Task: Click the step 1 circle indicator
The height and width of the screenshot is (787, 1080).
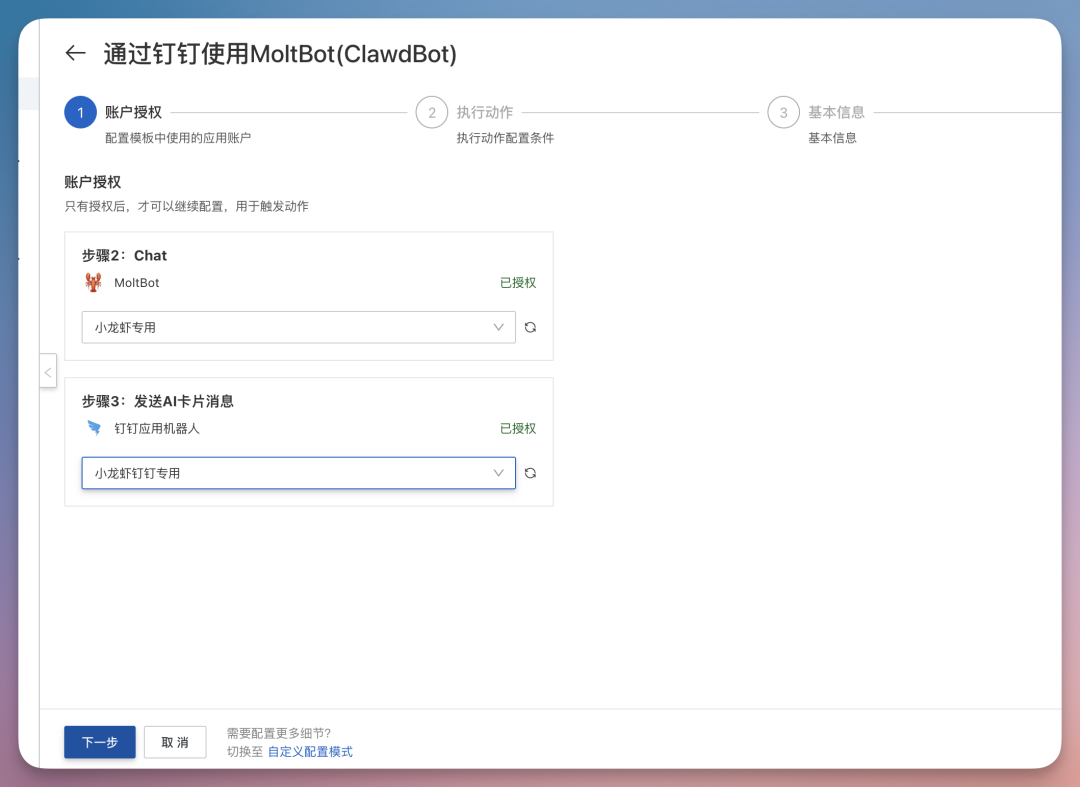Action: pyautogui.click(x=80, y=112)
